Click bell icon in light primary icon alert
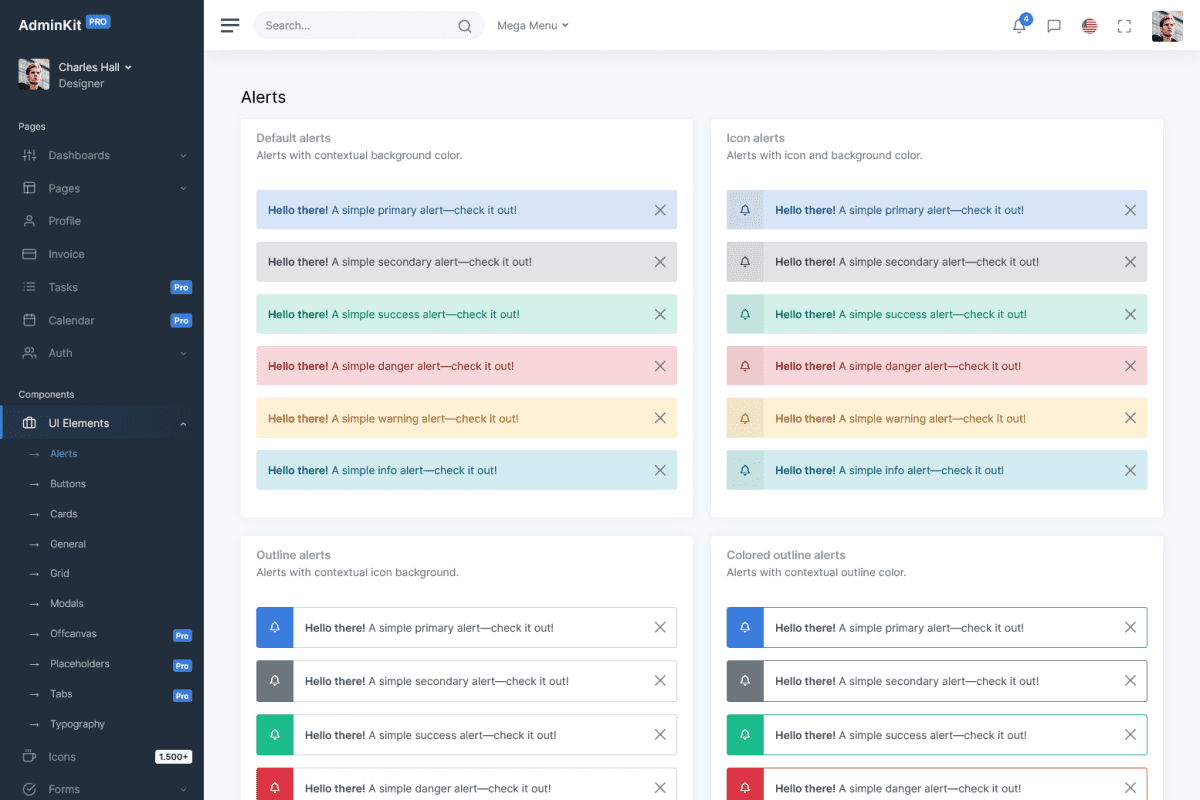1200x800 pixels. [745, 210]
